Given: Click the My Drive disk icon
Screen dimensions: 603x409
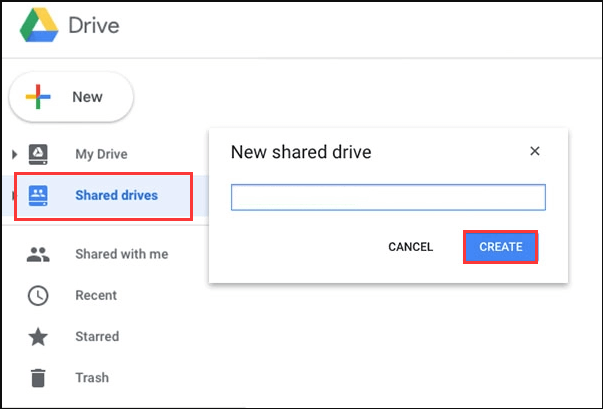Looking at the screenshot, I should 38,154.
